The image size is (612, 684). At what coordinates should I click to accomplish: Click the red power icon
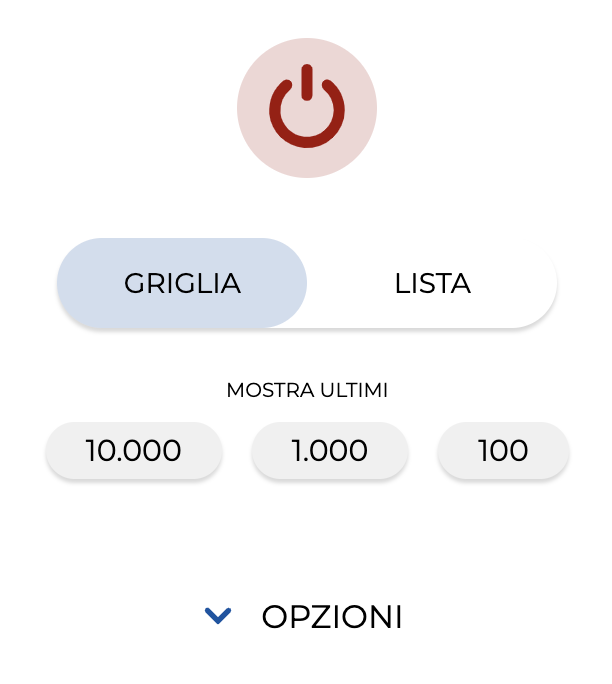307,106
